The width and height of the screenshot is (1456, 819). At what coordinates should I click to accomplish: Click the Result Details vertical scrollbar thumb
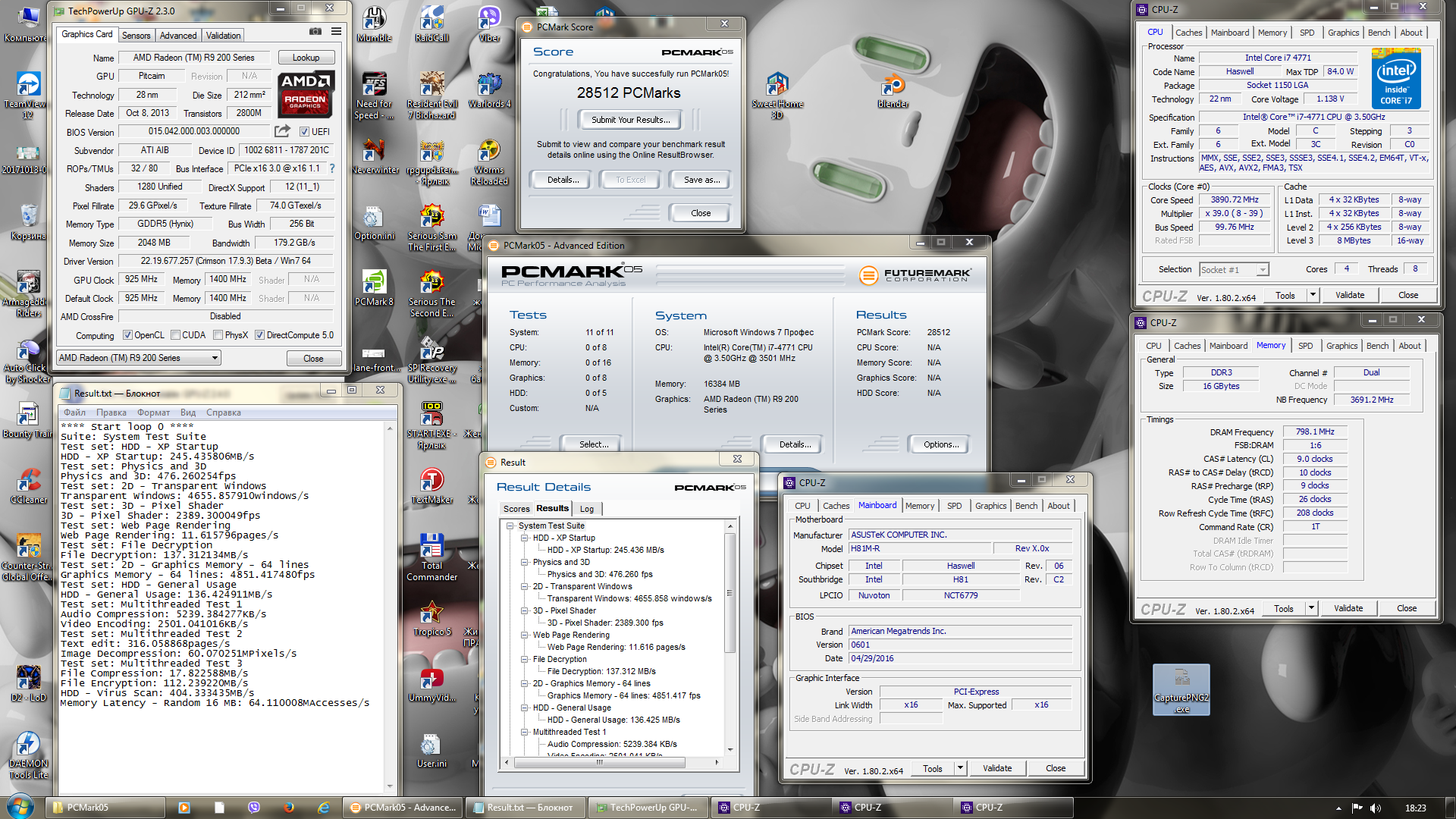tap(730, 593)
